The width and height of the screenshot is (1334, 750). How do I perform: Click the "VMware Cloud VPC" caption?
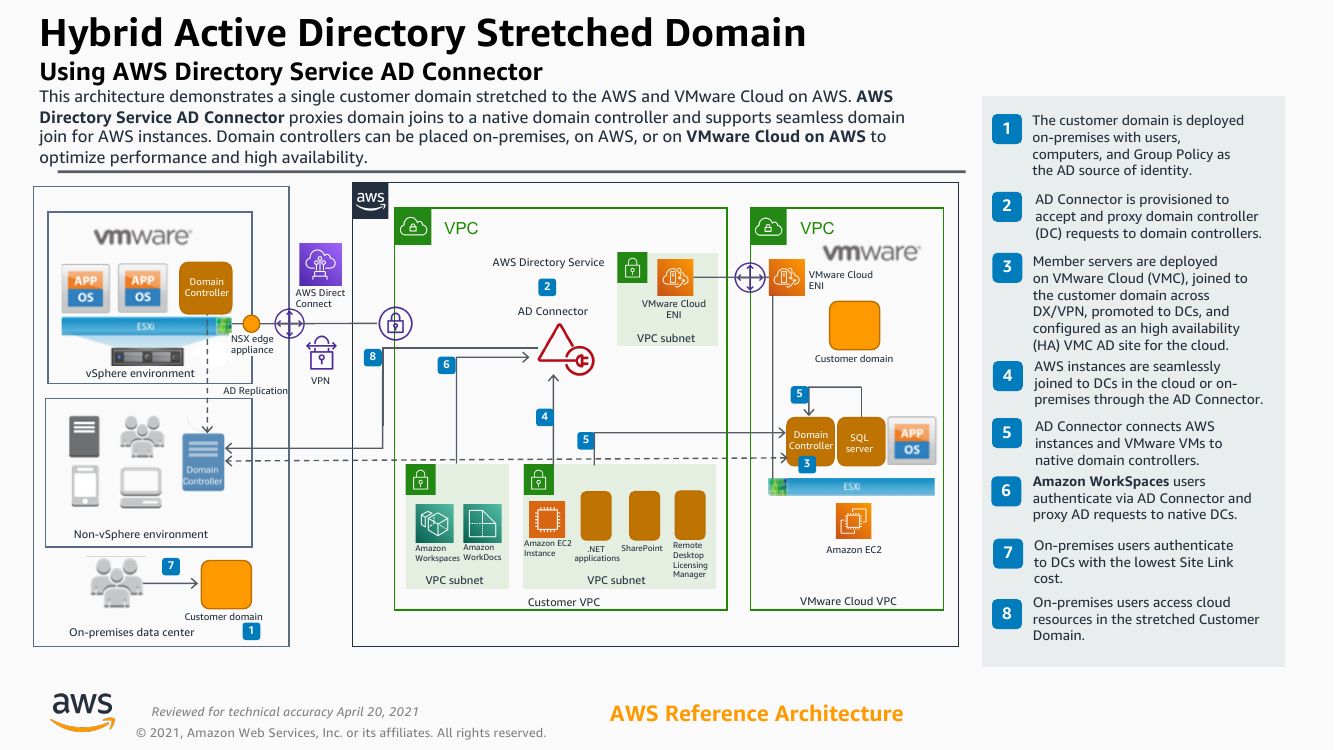click(x=848, y=601)
